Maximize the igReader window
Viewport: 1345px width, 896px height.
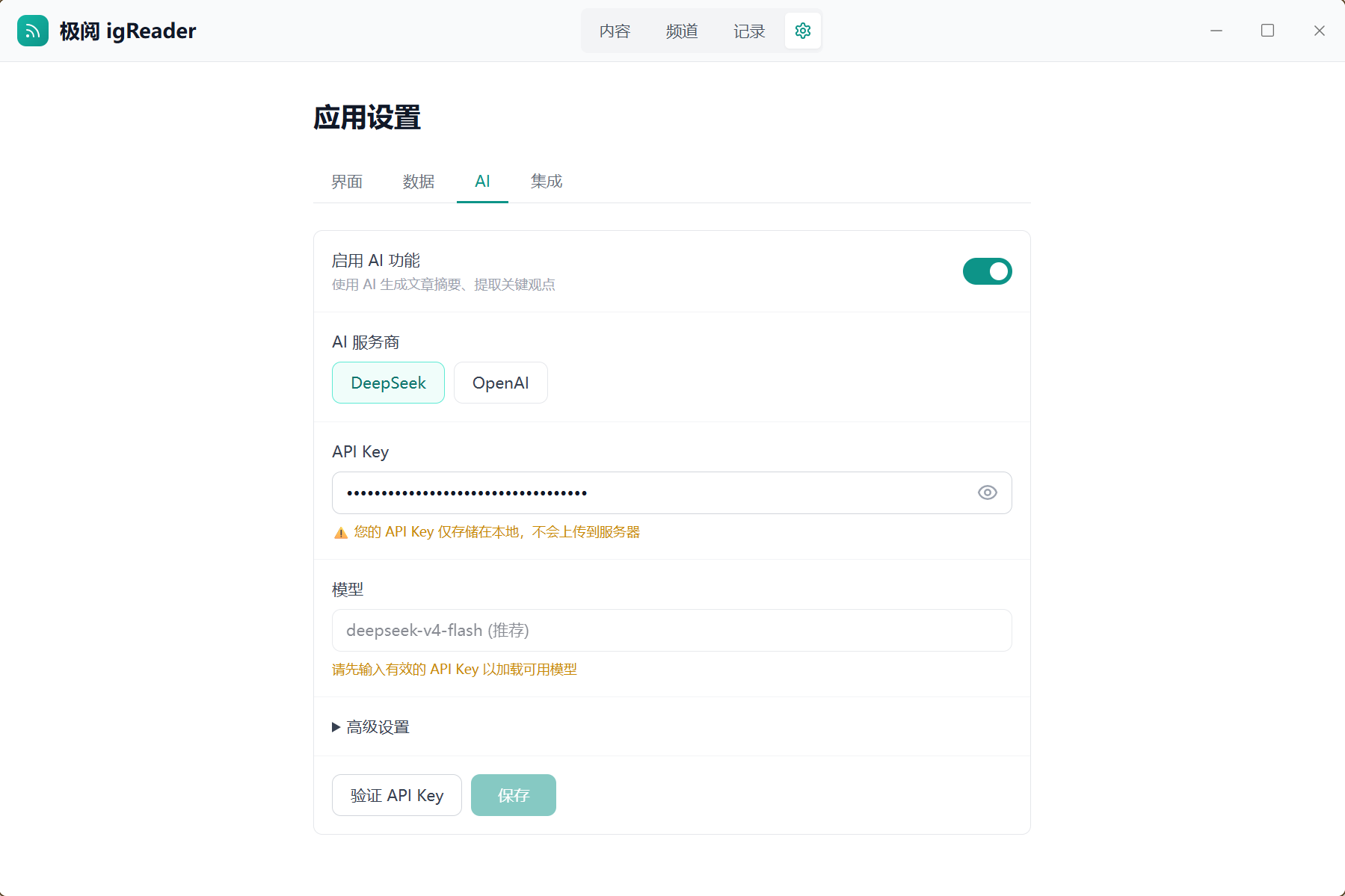(1268, 31)
